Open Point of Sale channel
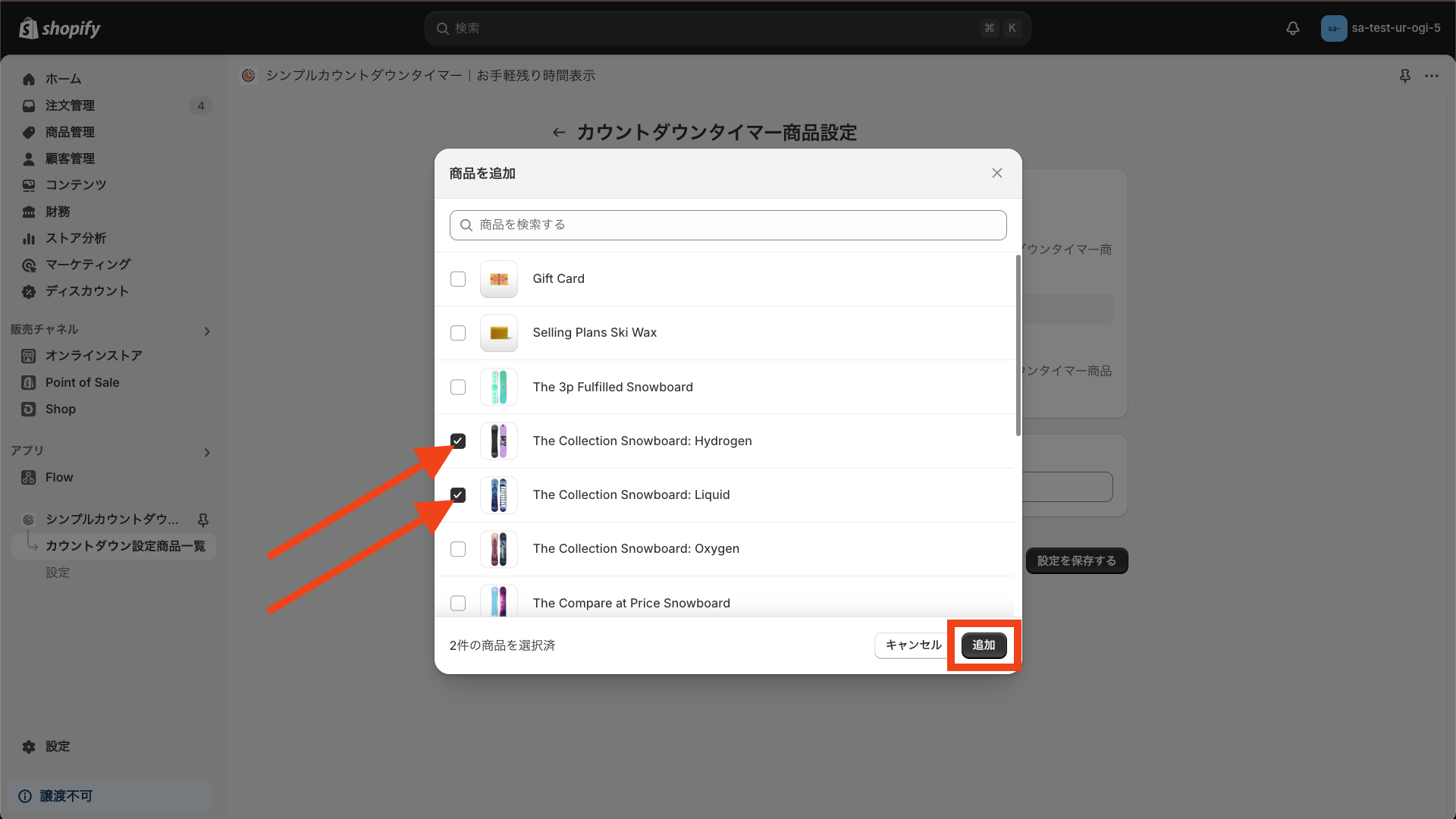Viewport: 1456px width, 819px height. [82, 382]
